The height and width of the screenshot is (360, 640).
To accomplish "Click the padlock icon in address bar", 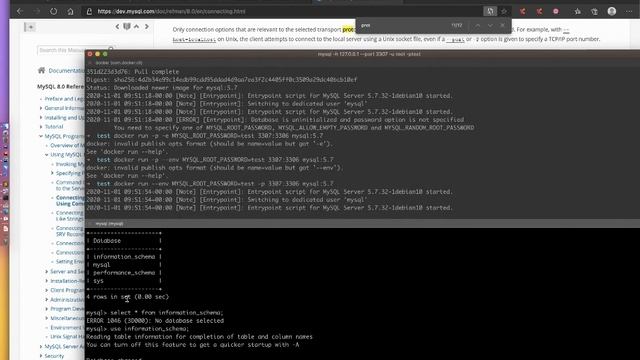I will [89, 11].
